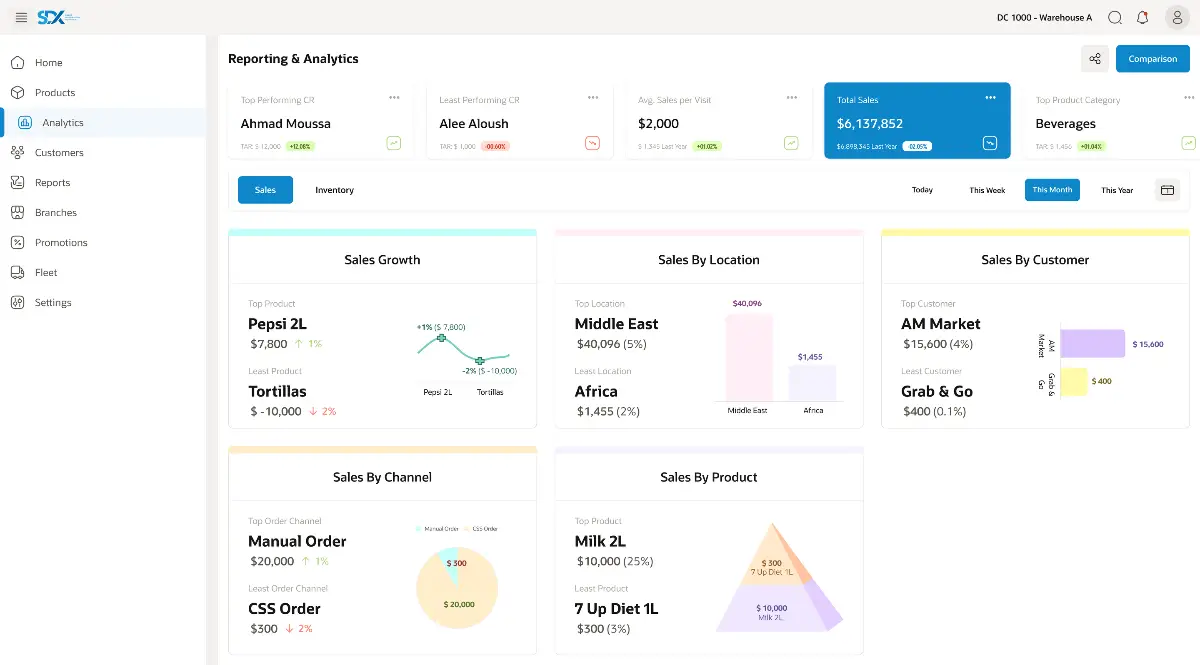Go to Customers in the sidebar
Viewport: 1200px width, 665px height.
[59, 152]
